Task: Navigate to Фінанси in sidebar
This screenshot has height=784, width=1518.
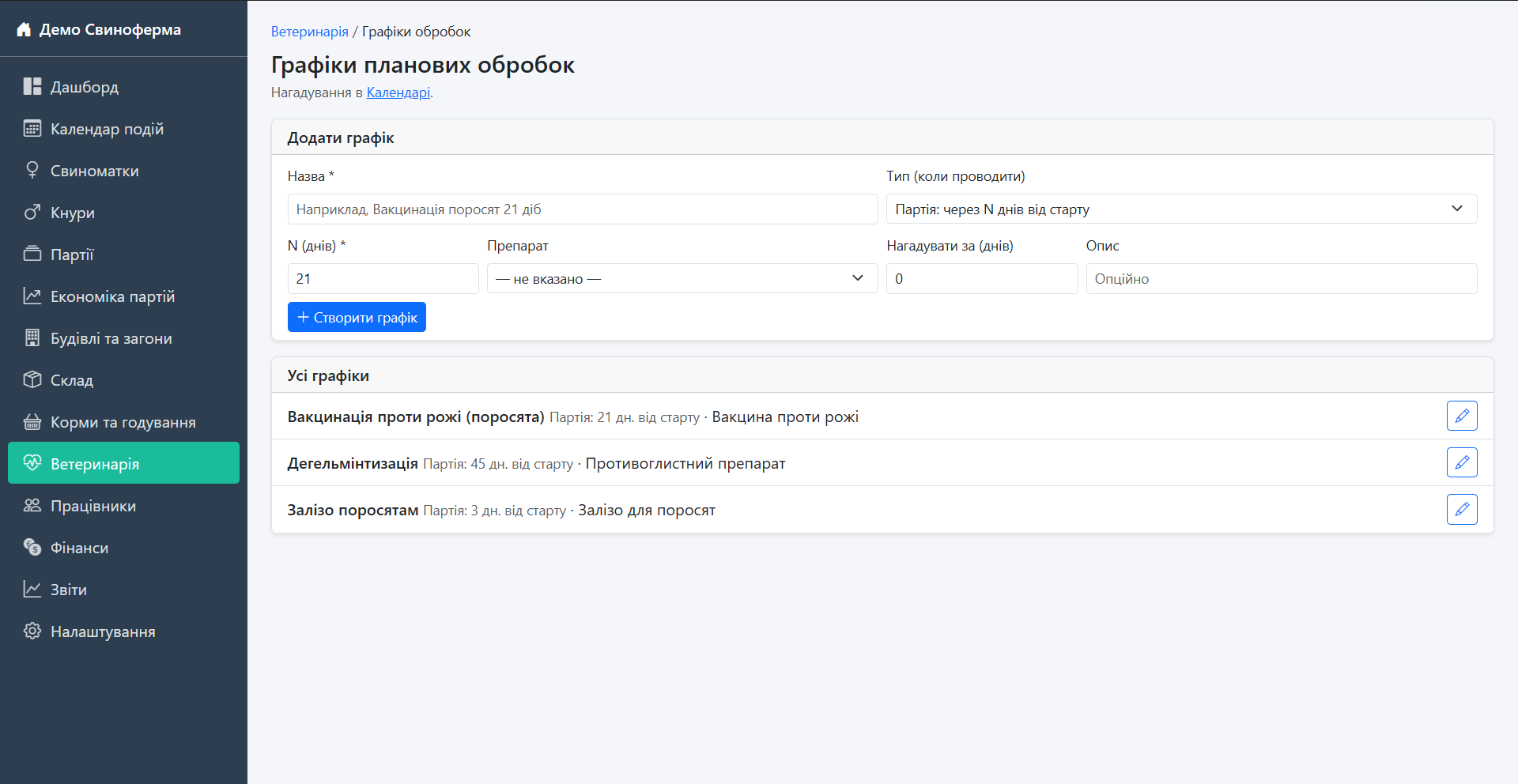Action: pos(79,548)
